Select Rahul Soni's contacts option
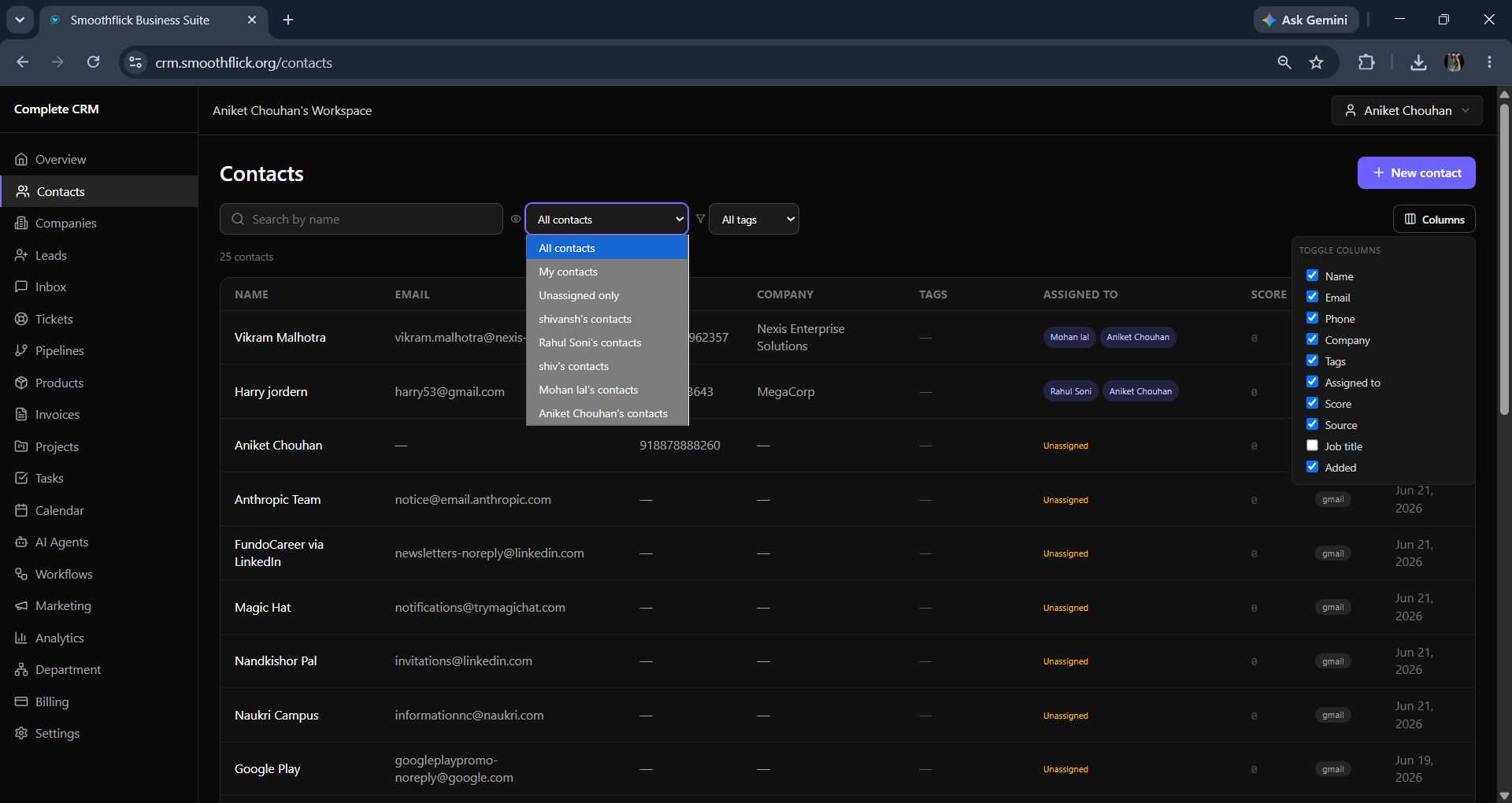1512x803 pixels. [607, 342]
